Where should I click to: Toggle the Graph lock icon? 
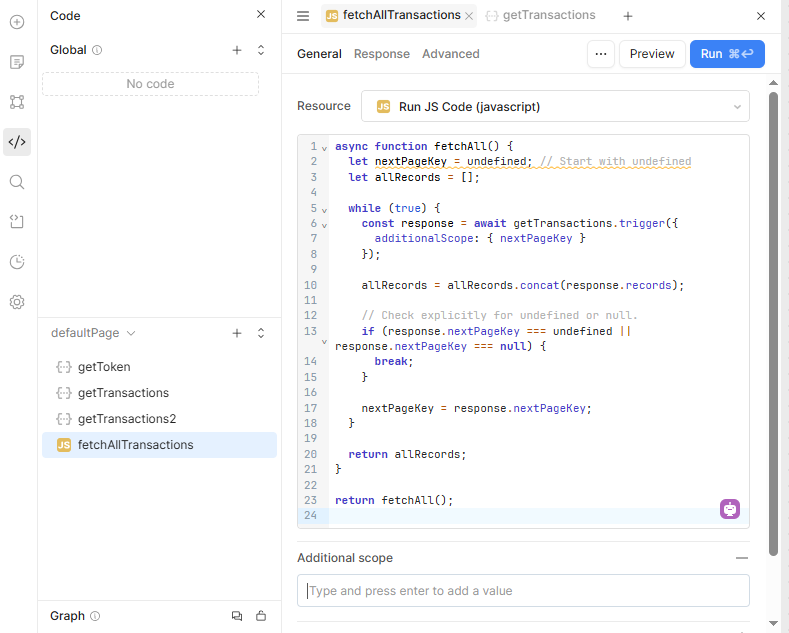(261, 616)
